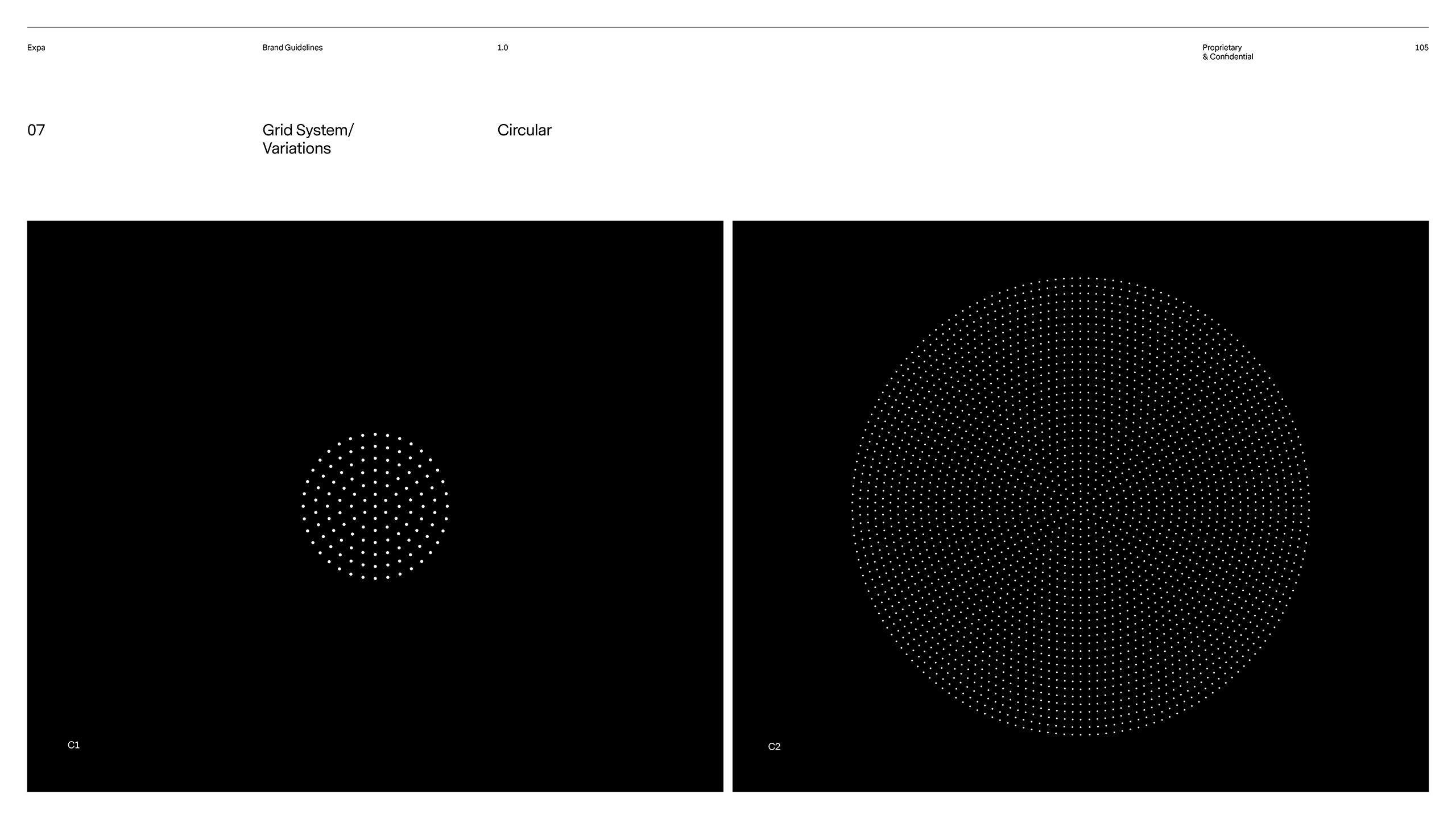Click the C1 caption label

(x=73, y=745)
